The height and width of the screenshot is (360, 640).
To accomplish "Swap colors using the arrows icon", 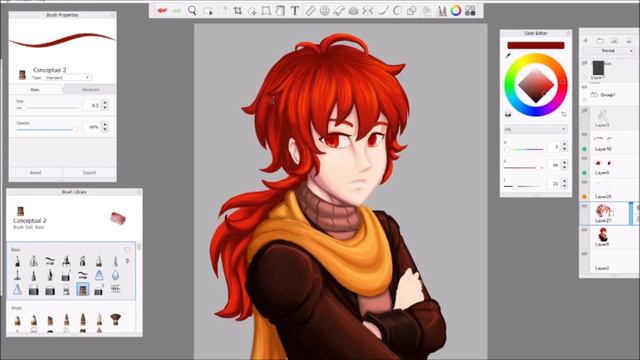I will 564,114.
